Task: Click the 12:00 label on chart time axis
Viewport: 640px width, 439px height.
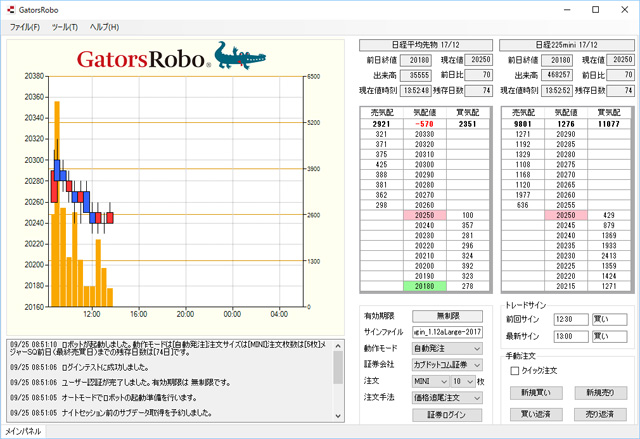Action: (x=92, y=314)
